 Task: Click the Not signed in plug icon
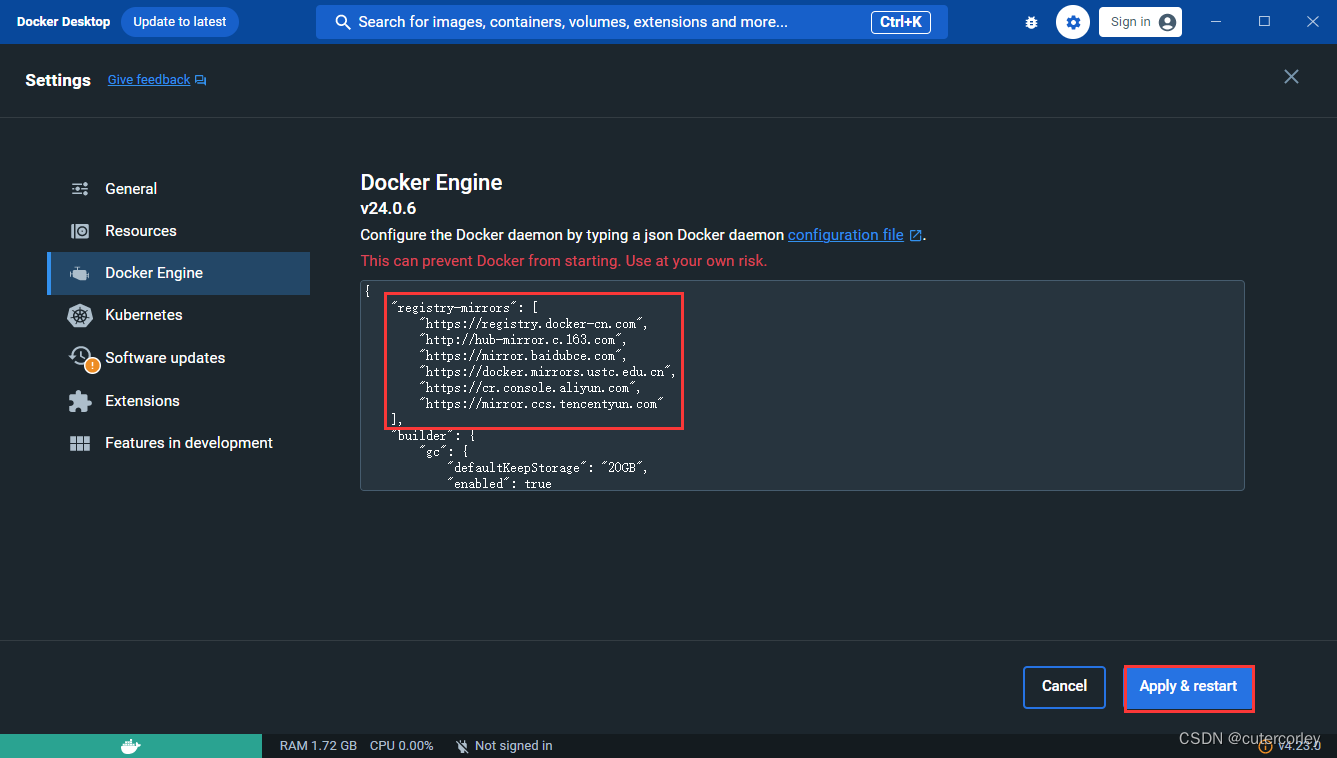pyautogui.click(x=462, y=746)
